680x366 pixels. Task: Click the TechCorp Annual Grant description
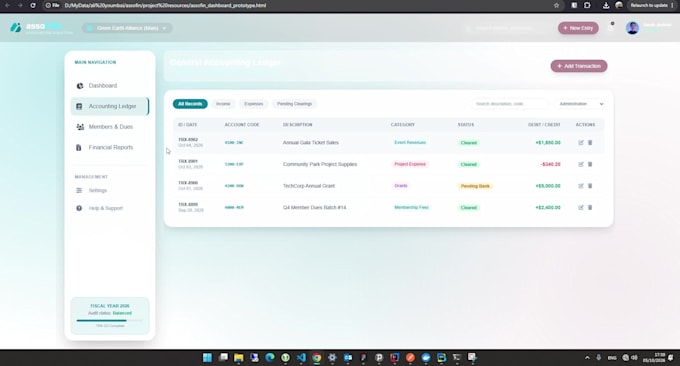click(309, 186)
